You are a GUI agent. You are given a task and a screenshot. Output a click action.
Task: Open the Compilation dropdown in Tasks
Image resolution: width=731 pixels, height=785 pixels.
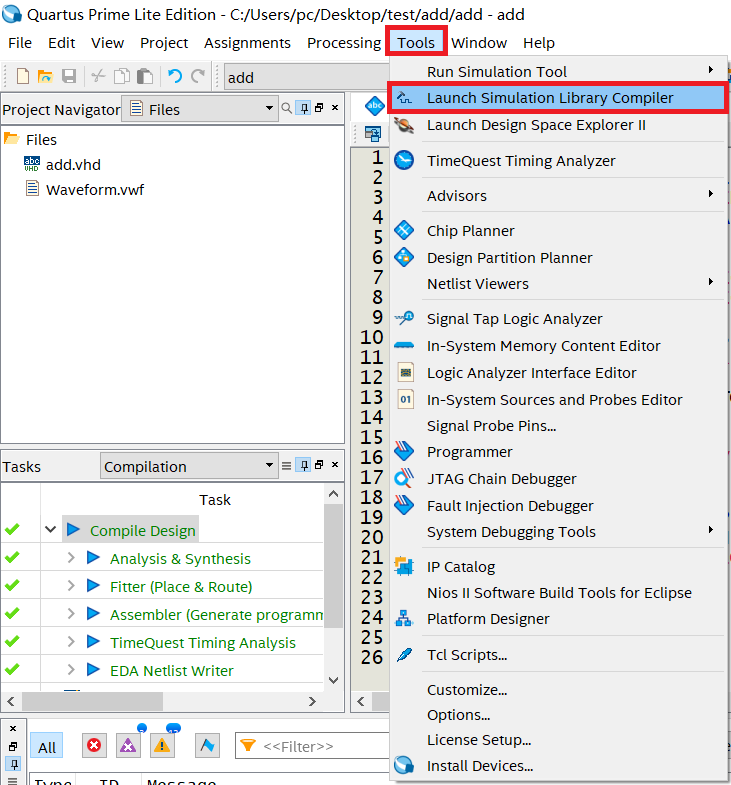point(189,466)
